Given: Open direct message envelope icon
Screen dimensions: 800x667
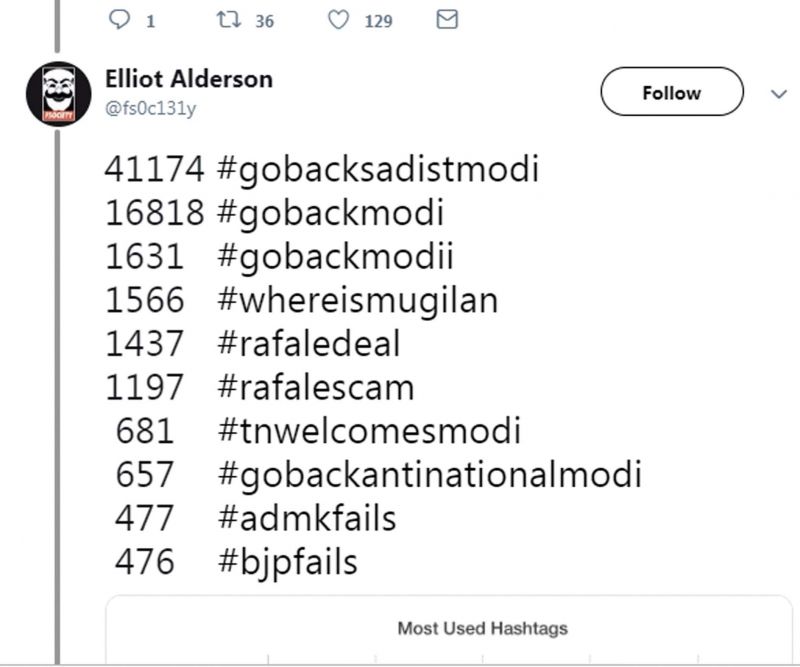Looking at the screenshot, I should coord(447,19).
